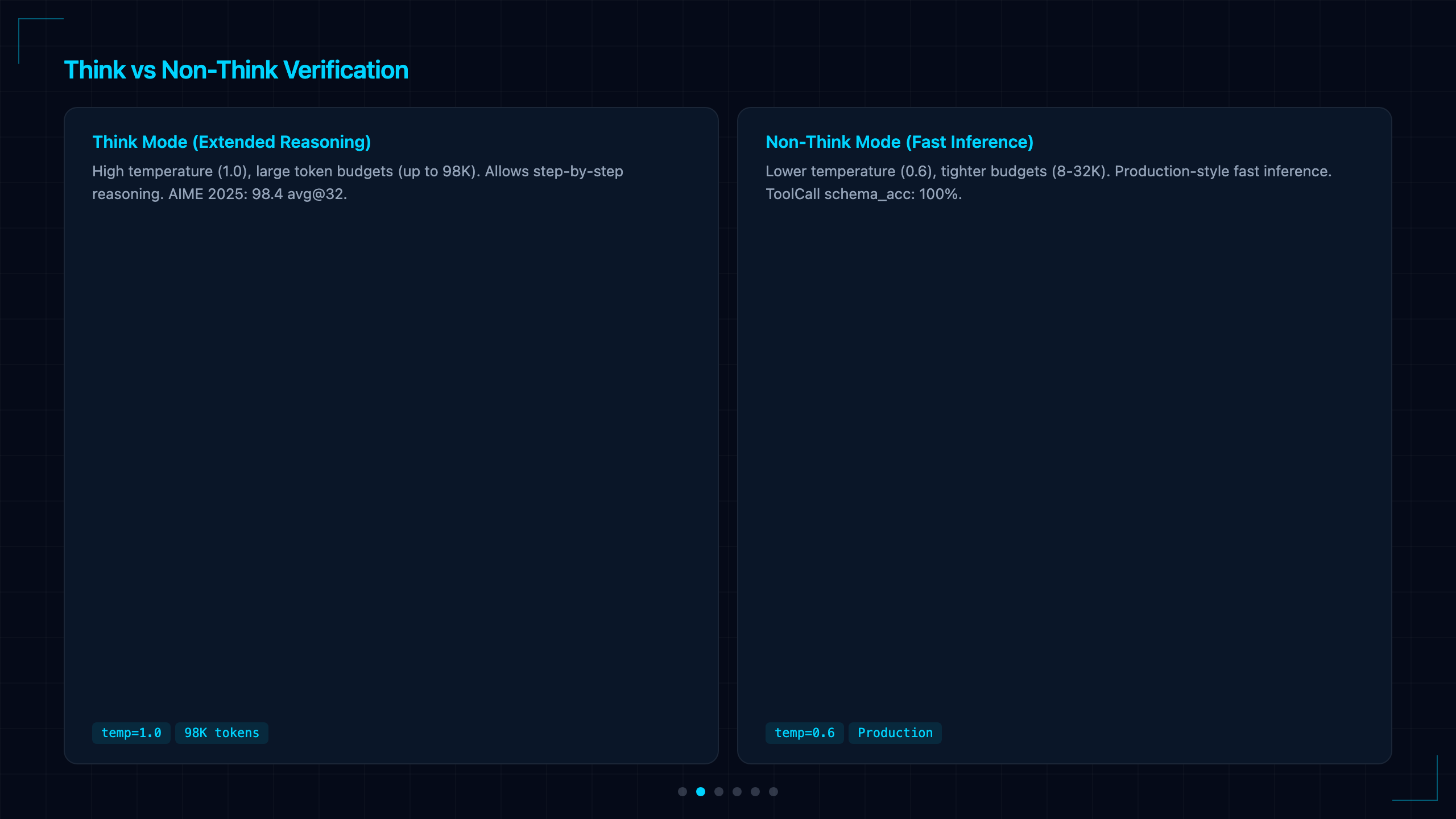
Task: Go to the first slide pagination dot
Action: 682,792
